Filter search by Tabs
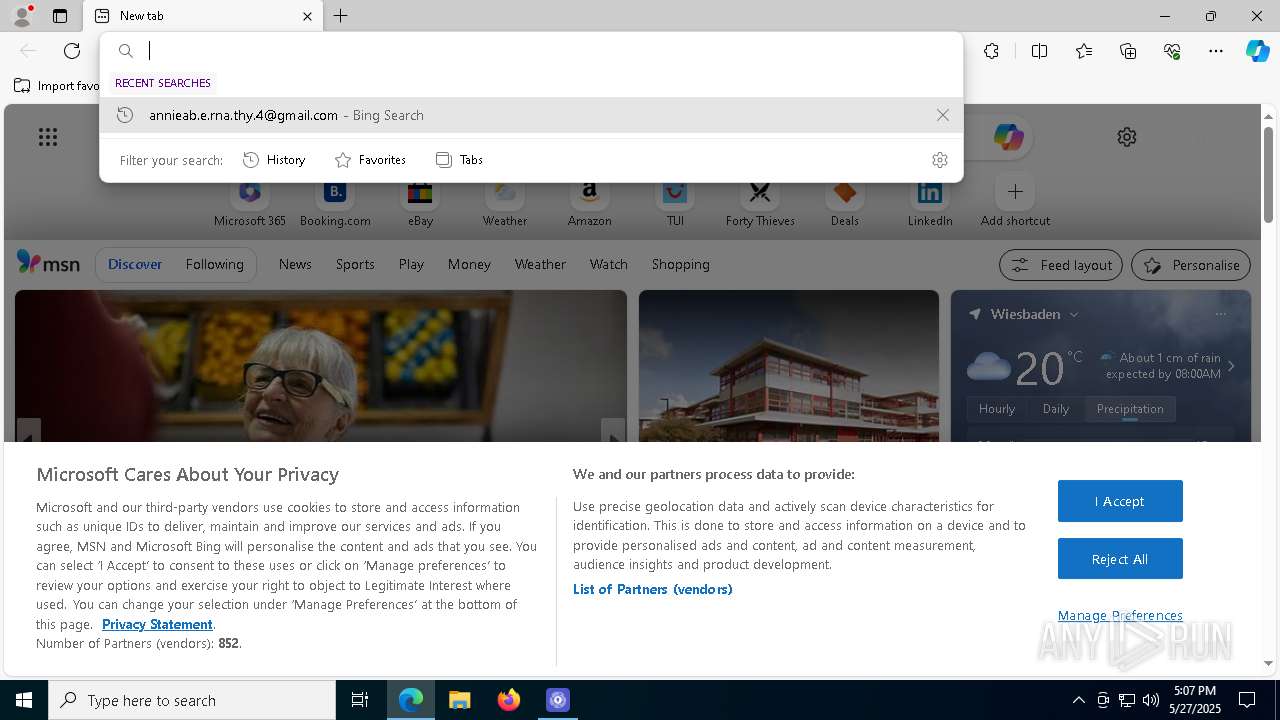Viewport: 1280px width, 720px height. pyautogui.click(x=459, y=160)
